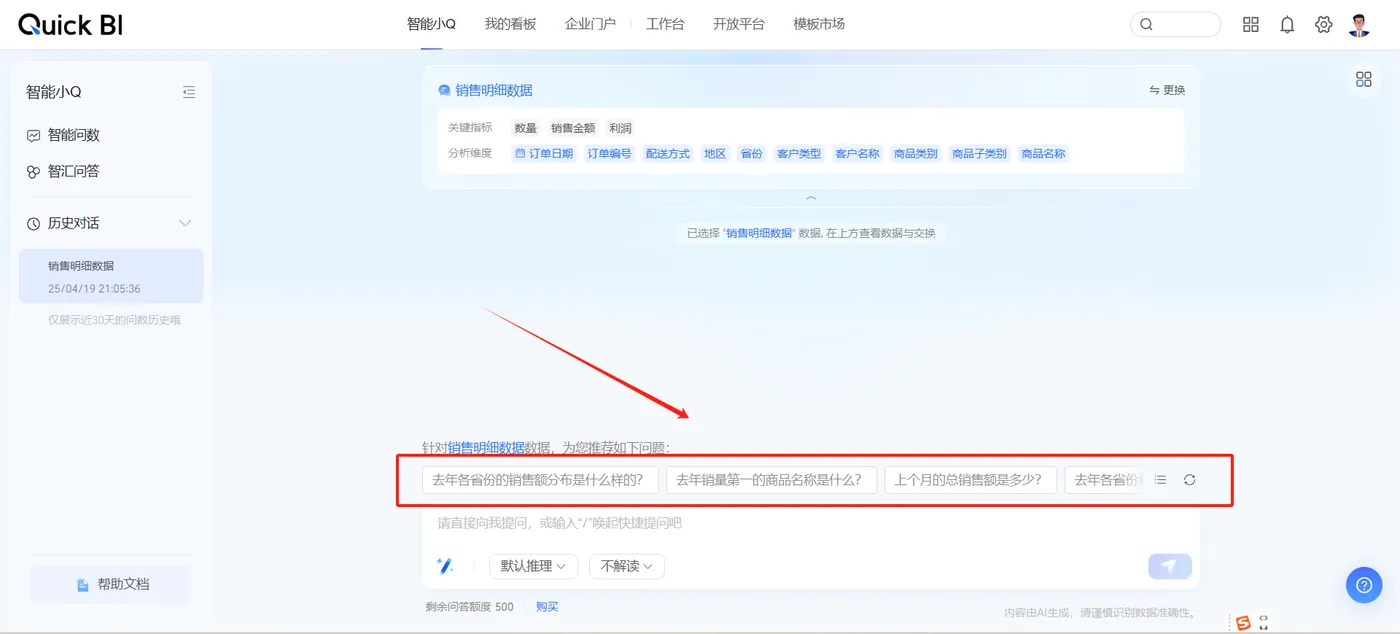Select the 订单日期 dimension tag
The image size is (1400, 634).
coord(544,154)
